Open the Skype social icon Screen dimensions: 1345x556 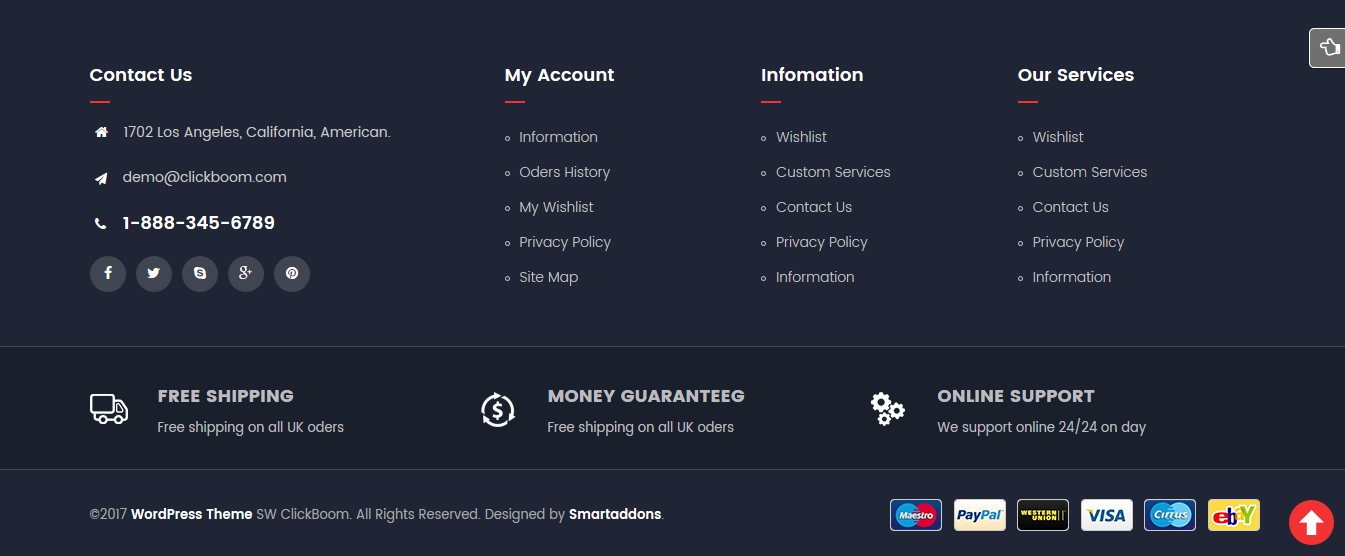click(x=200, y=274)
